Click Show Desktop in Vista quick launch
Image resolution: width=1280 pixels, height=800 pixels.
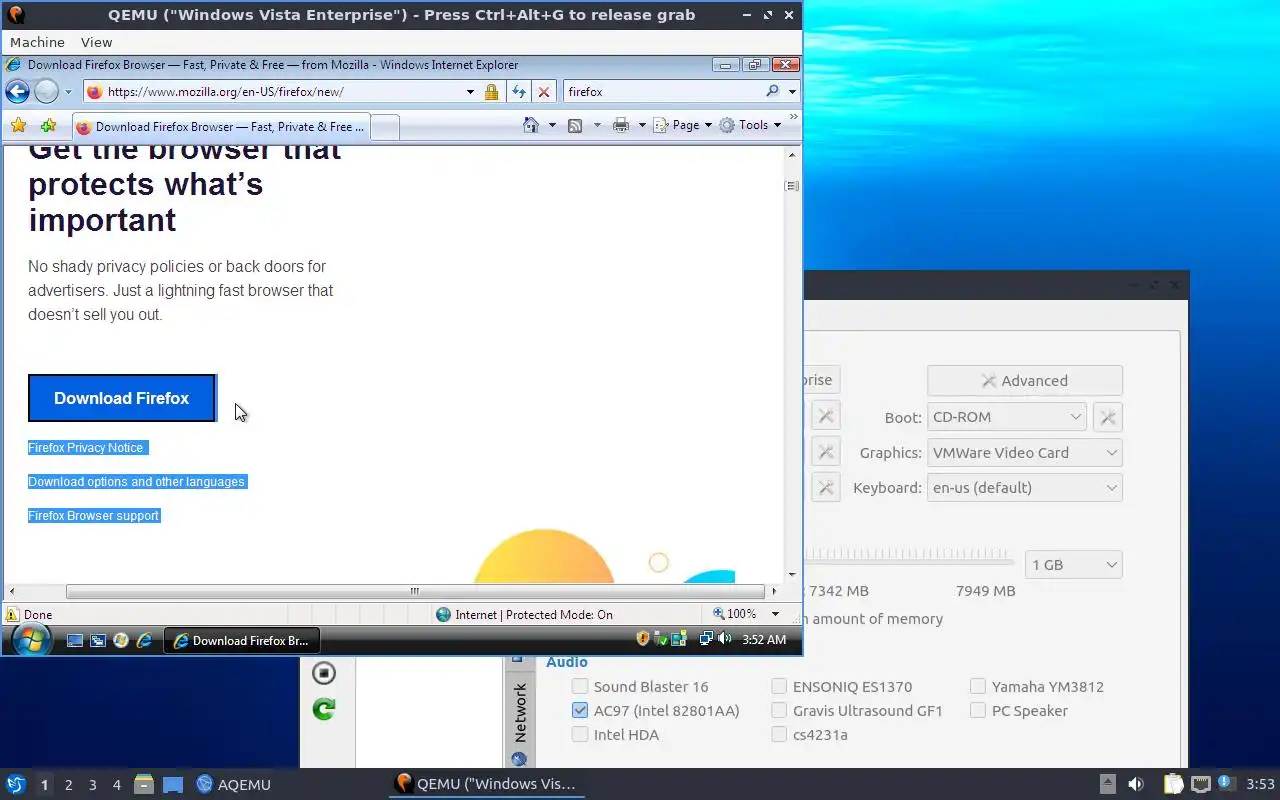[x=75, y=640]
